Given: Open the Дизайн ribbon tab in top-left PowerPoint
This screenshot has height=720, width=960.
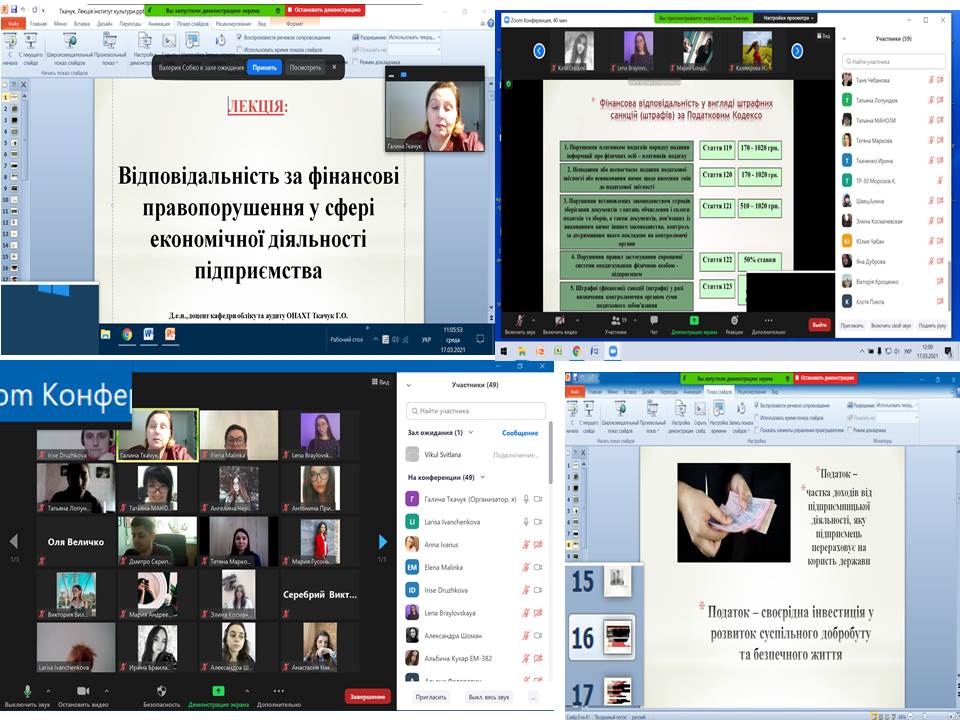Looking at the screenshot, I should click(105, 24).
